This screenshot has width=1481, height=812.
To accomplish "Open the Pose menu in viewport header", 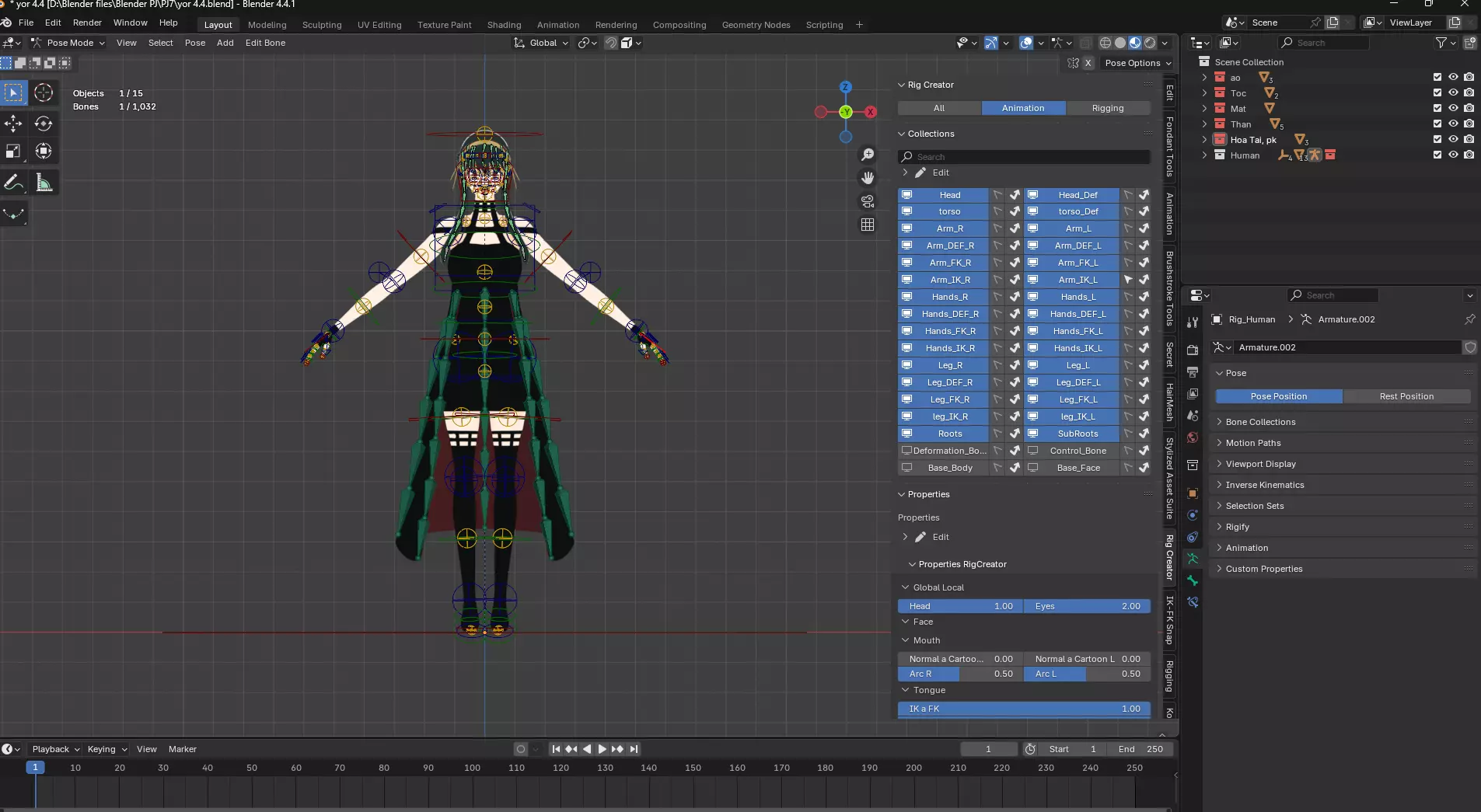I will coord(195,43).
